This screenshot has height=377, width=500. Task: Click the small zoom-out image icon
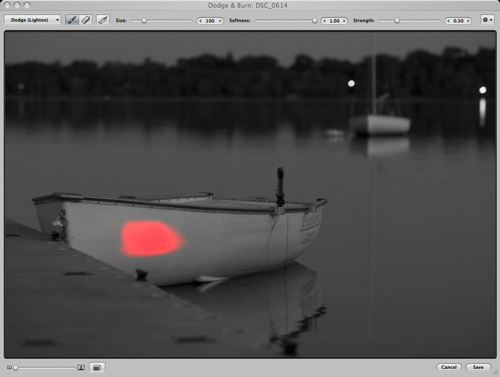pyautogui.click(x=9, y=368)
